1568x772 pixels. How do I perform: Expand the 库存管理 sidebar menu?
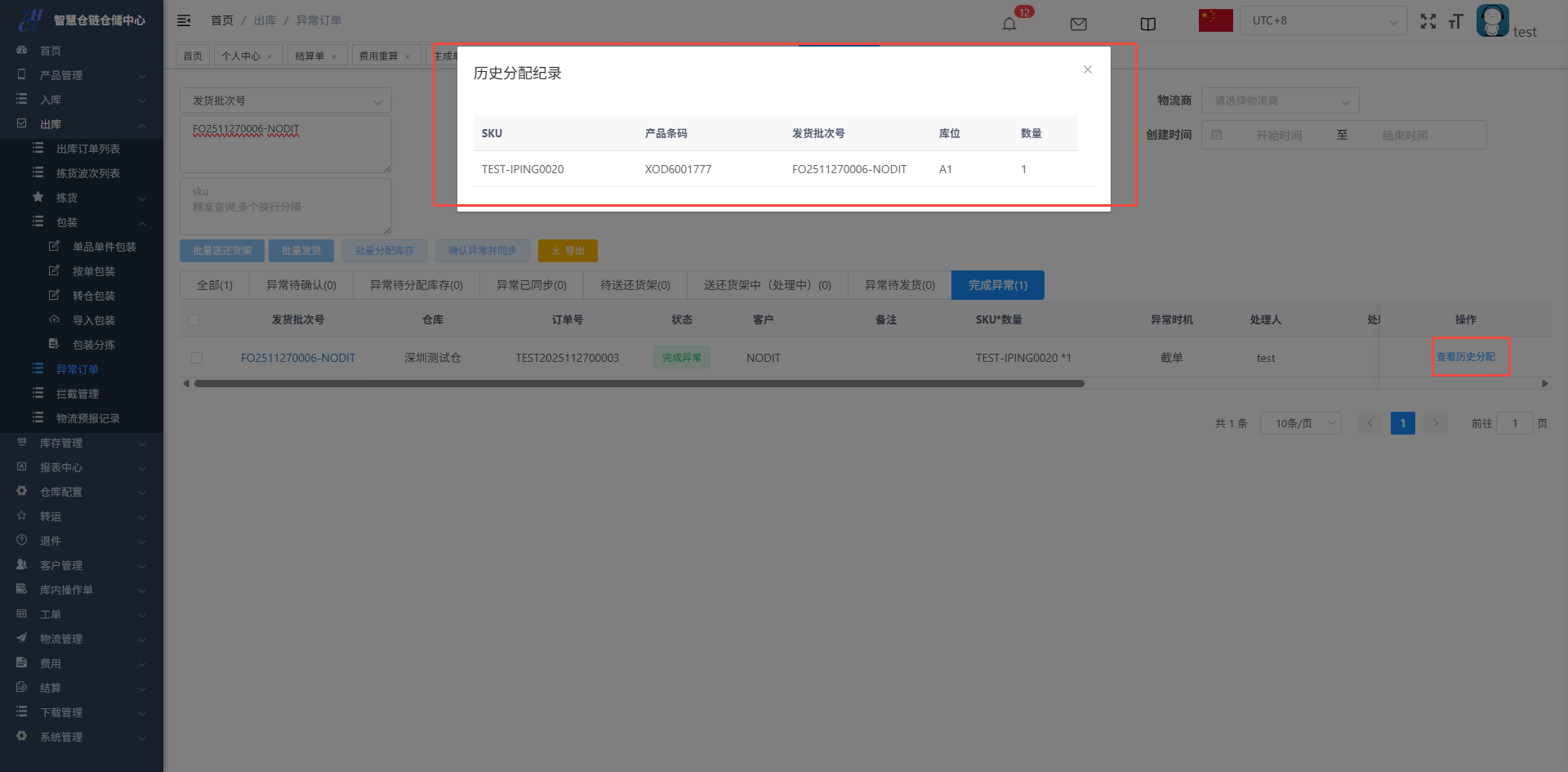[x=82, y=443]
